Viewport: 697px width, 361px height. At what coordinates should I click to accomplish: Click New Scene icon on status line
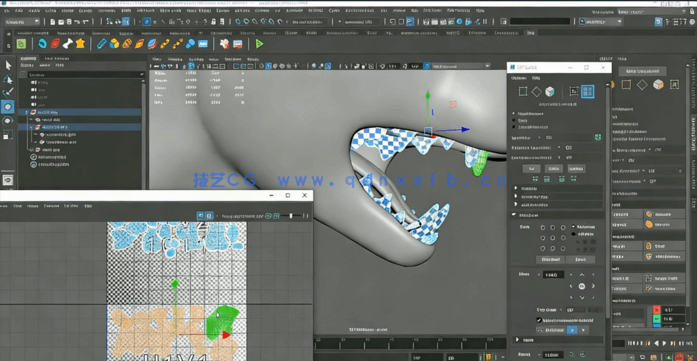[x=53, y=21]
